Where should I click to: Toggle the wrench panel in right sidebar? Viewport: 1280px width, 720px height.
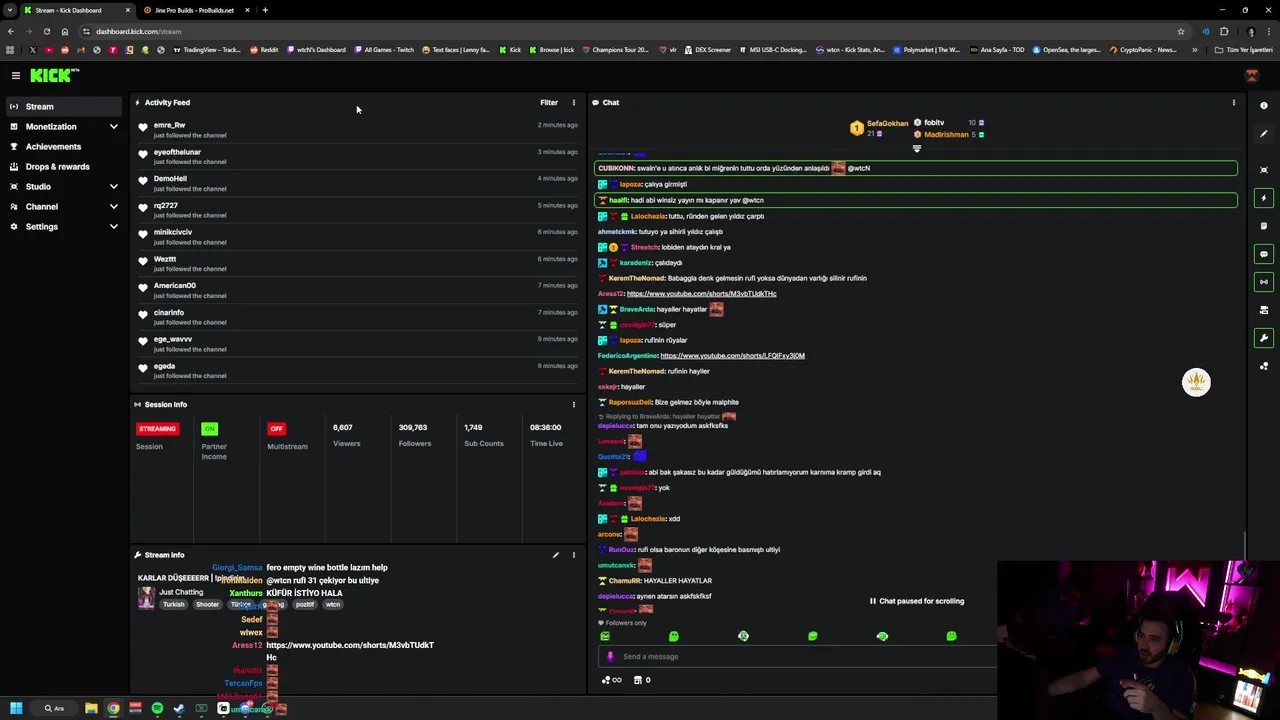click(1264, 338)
